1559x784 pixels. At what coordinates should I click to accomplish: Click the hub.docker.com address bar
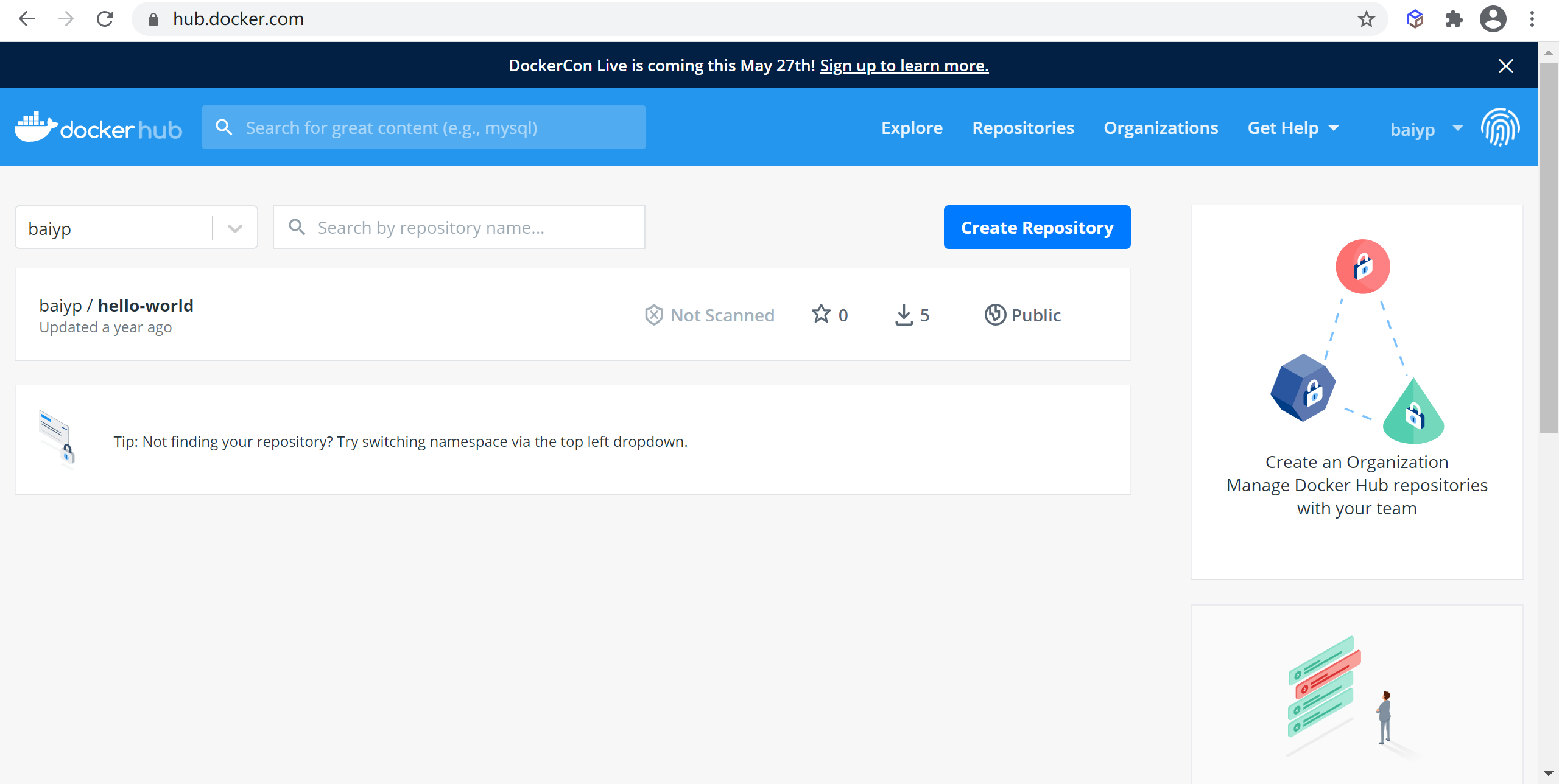click(759, 19)
